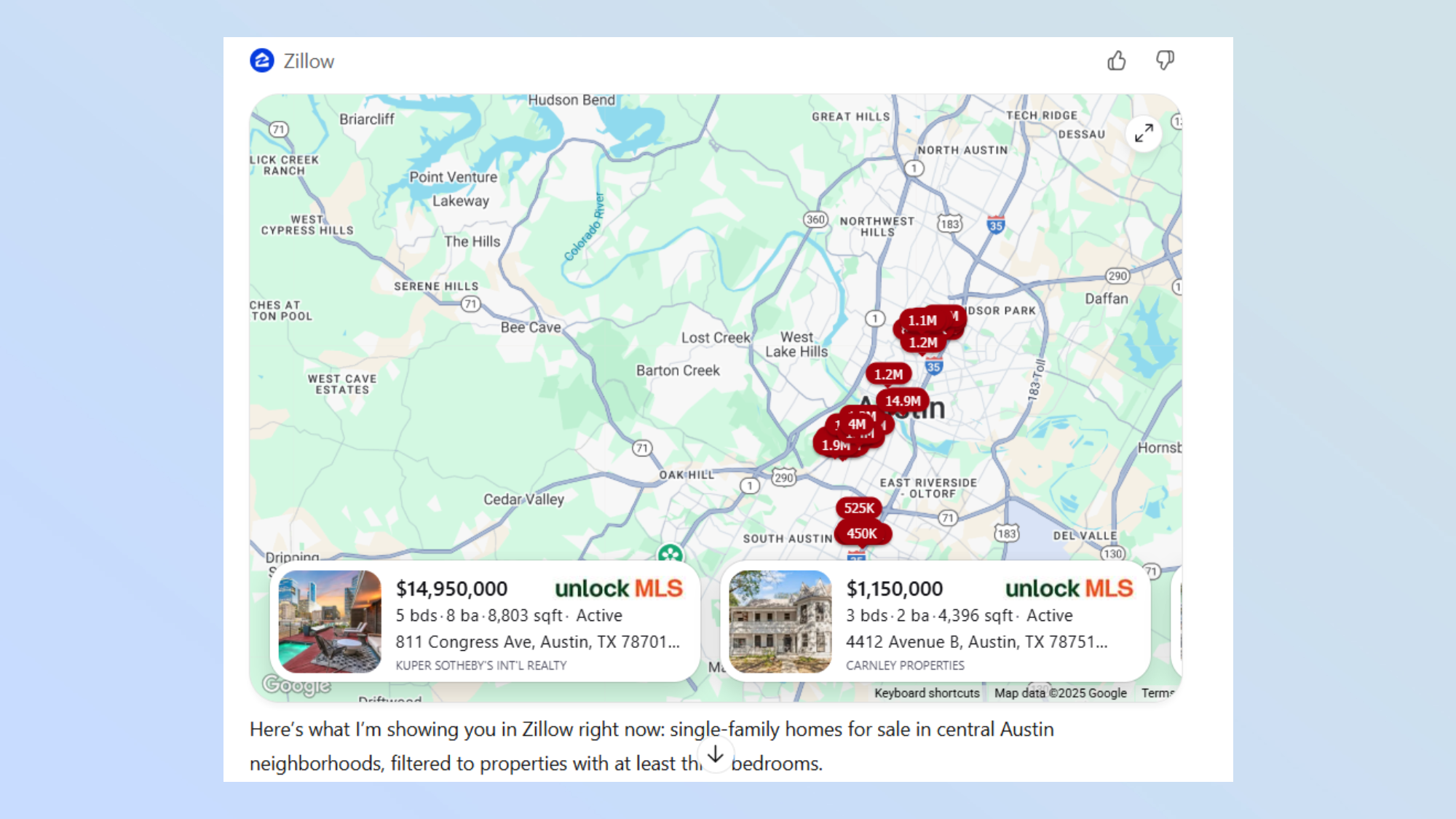Viewport: 1456px width, 819px height.
Task: Open the Keyboard shortcuts link
Action: point(926,693)
